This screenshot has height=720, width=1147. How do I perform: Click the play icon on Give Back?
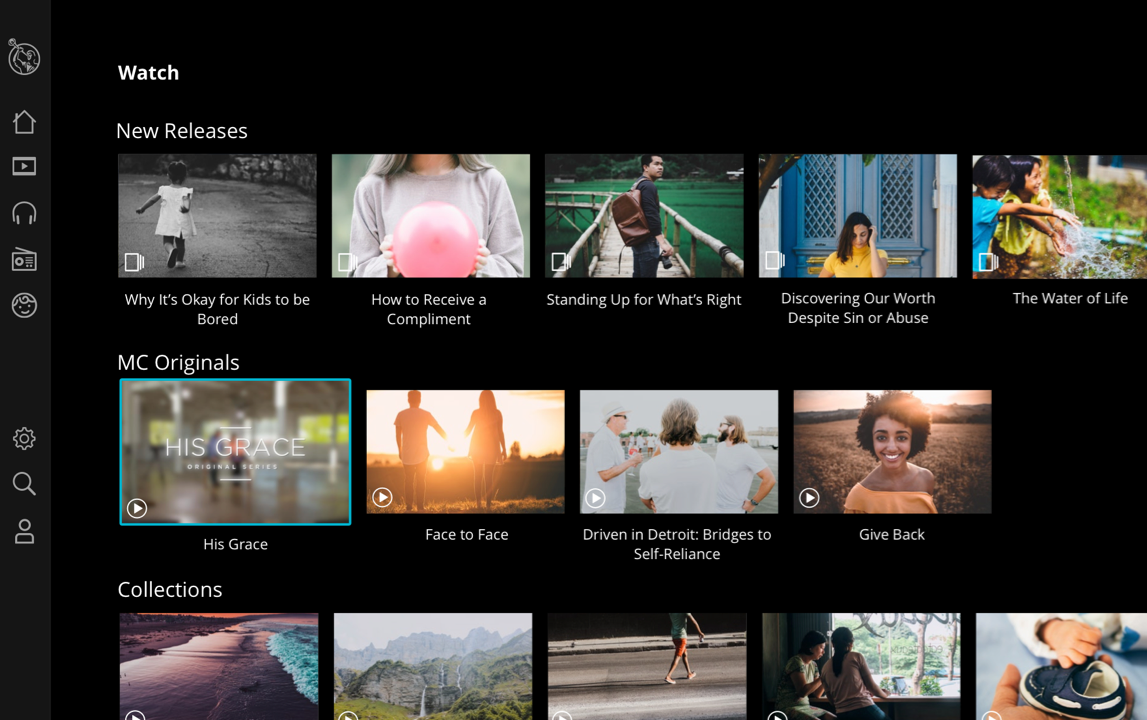pos(809,498)
